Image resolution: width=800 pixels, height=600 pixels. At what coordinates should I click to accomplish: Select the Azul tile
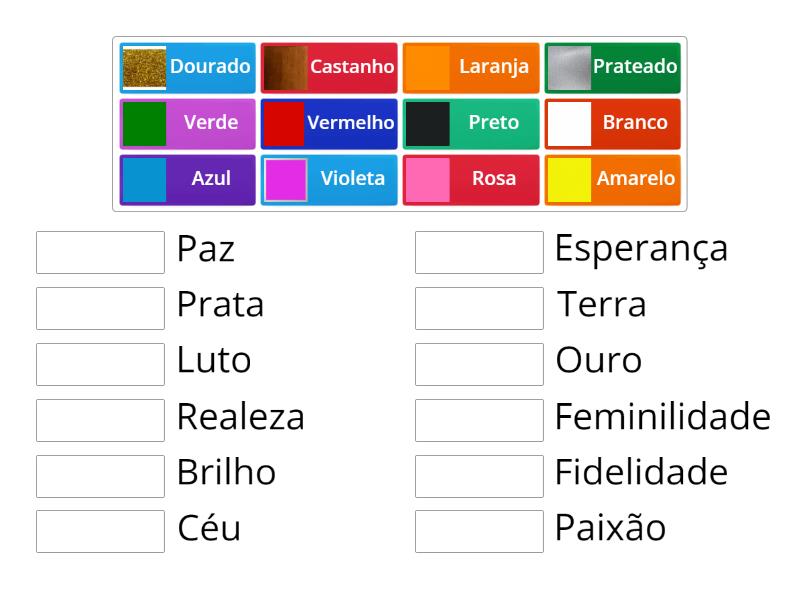[186, 179]
